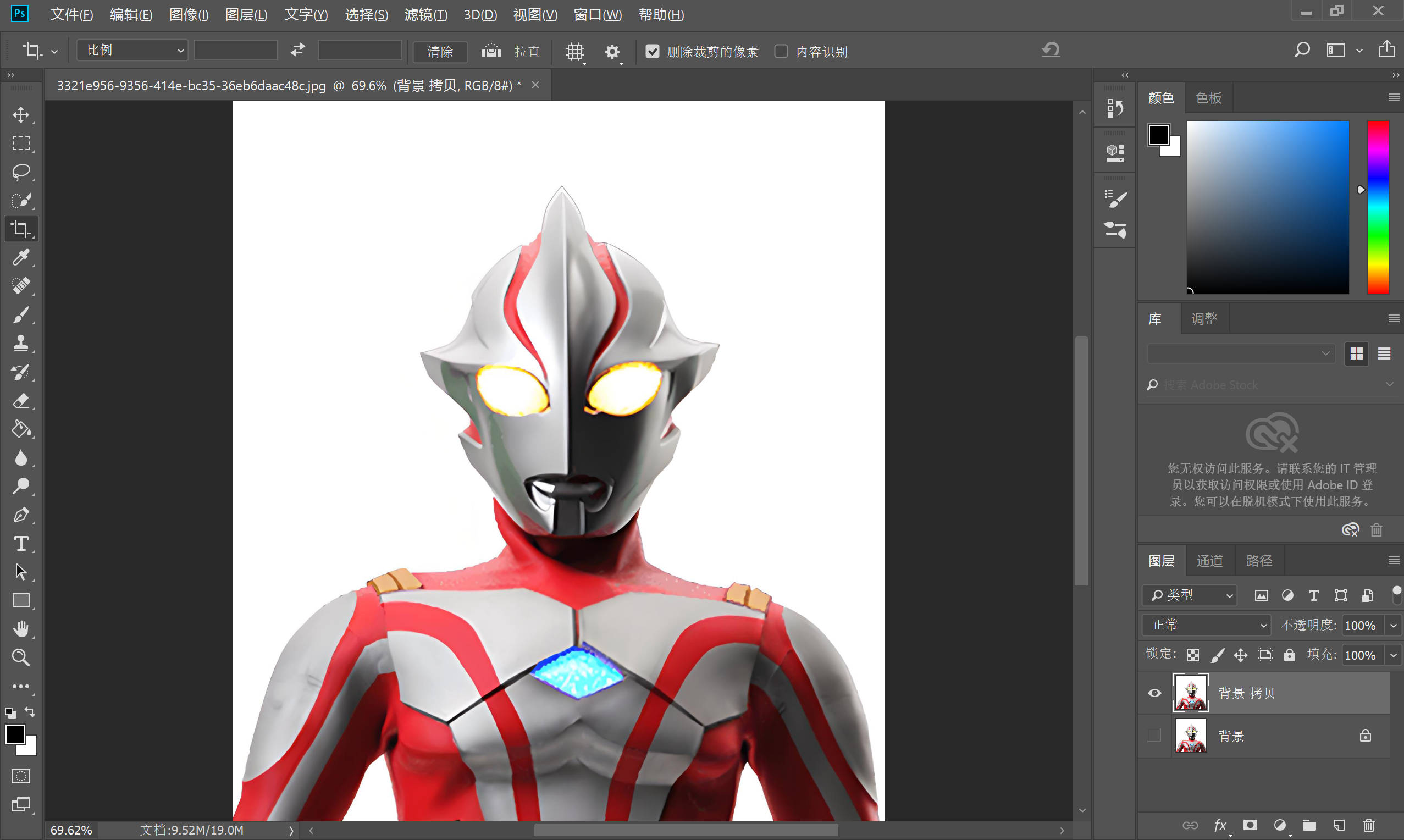Select the Eraser tool
Image resolution: width=1404 pixels, height=840 pixels.
[x=21, y=400]
